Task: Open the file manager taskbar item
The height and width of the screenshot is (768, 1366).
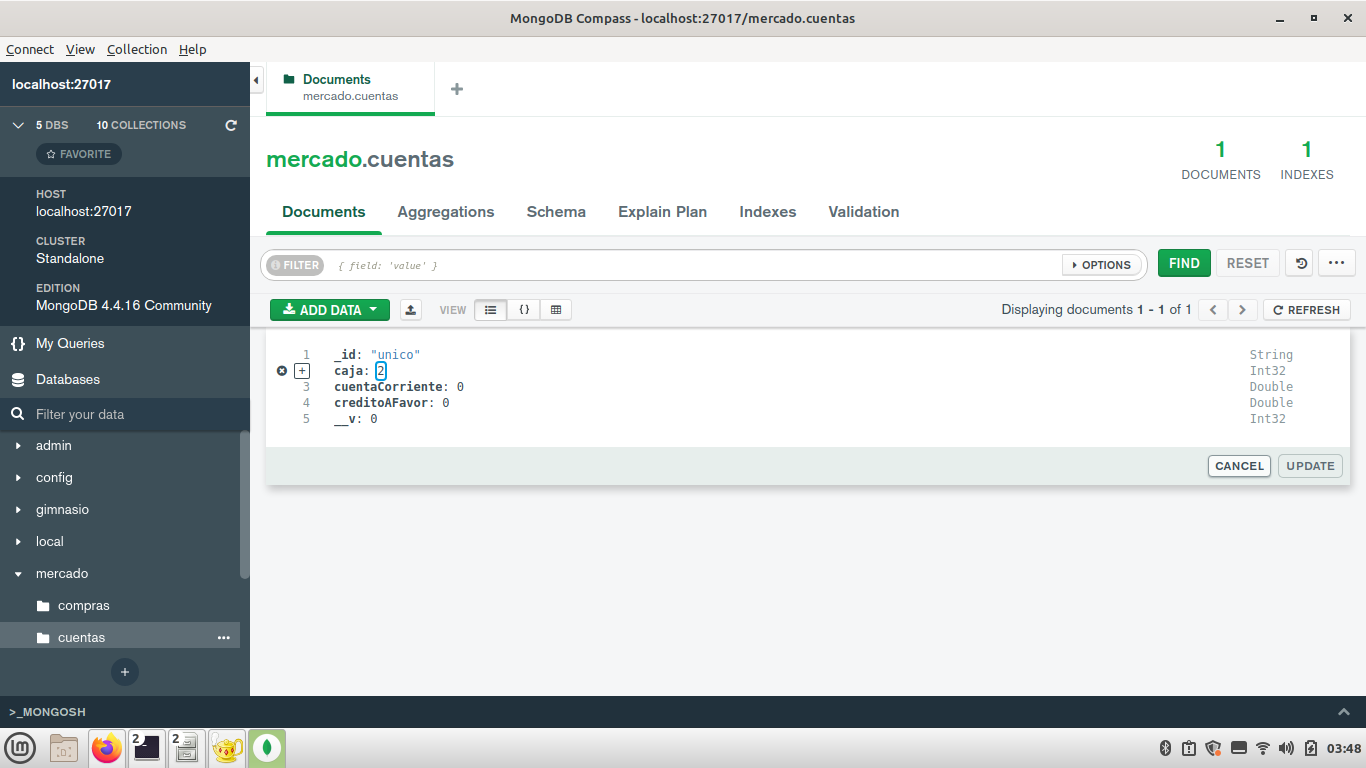Action: tap(187, 748)
